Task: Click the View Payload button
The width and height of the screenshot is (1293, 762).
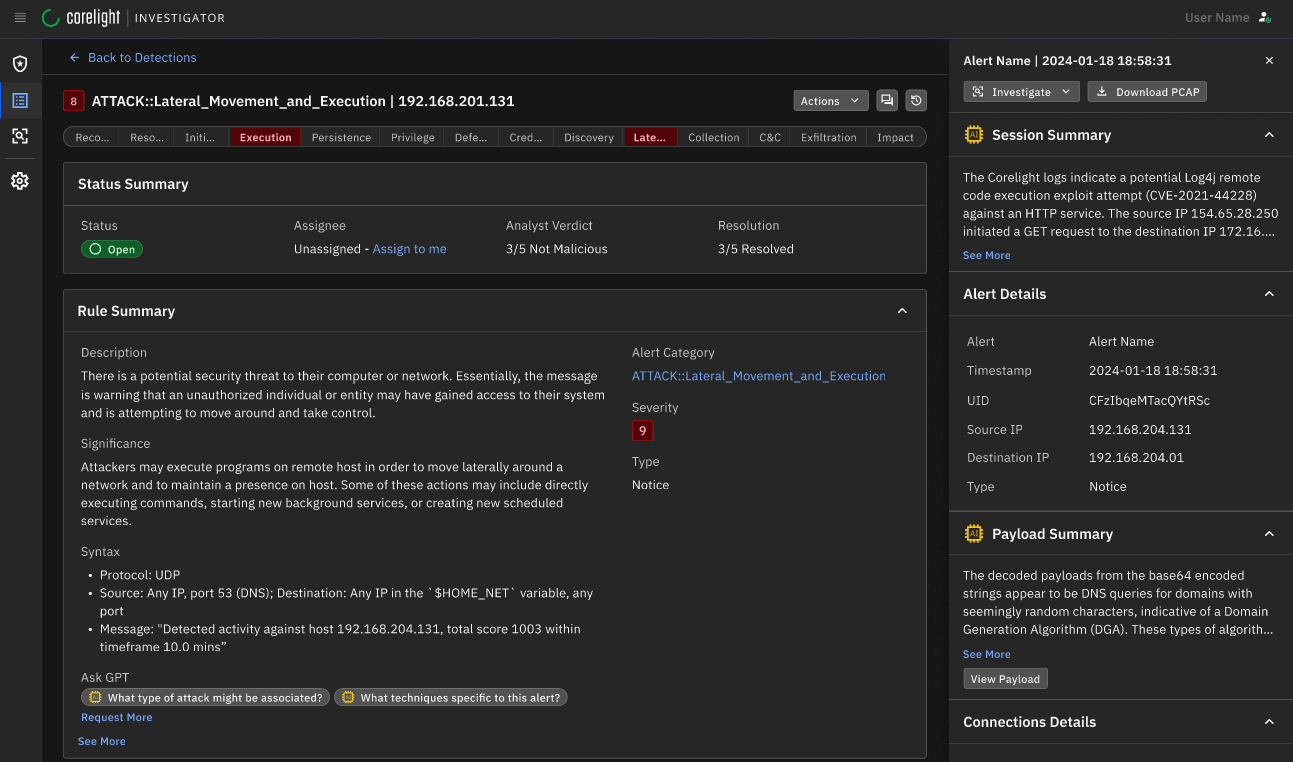Action: coord(1005,679)
